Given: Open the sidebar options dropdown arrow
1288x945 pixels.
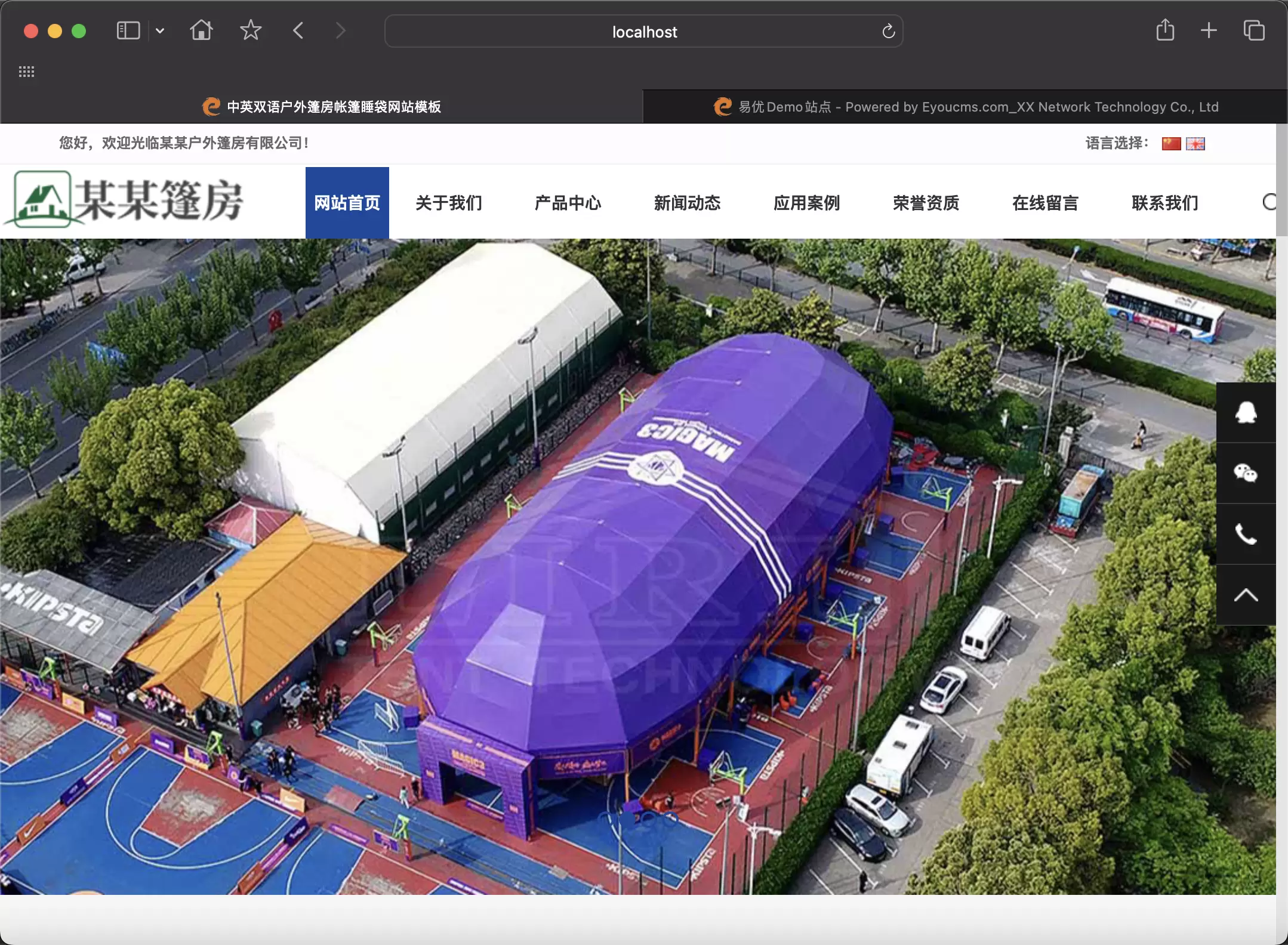Looking at the screenshot, I should click(x=159, y=30).
